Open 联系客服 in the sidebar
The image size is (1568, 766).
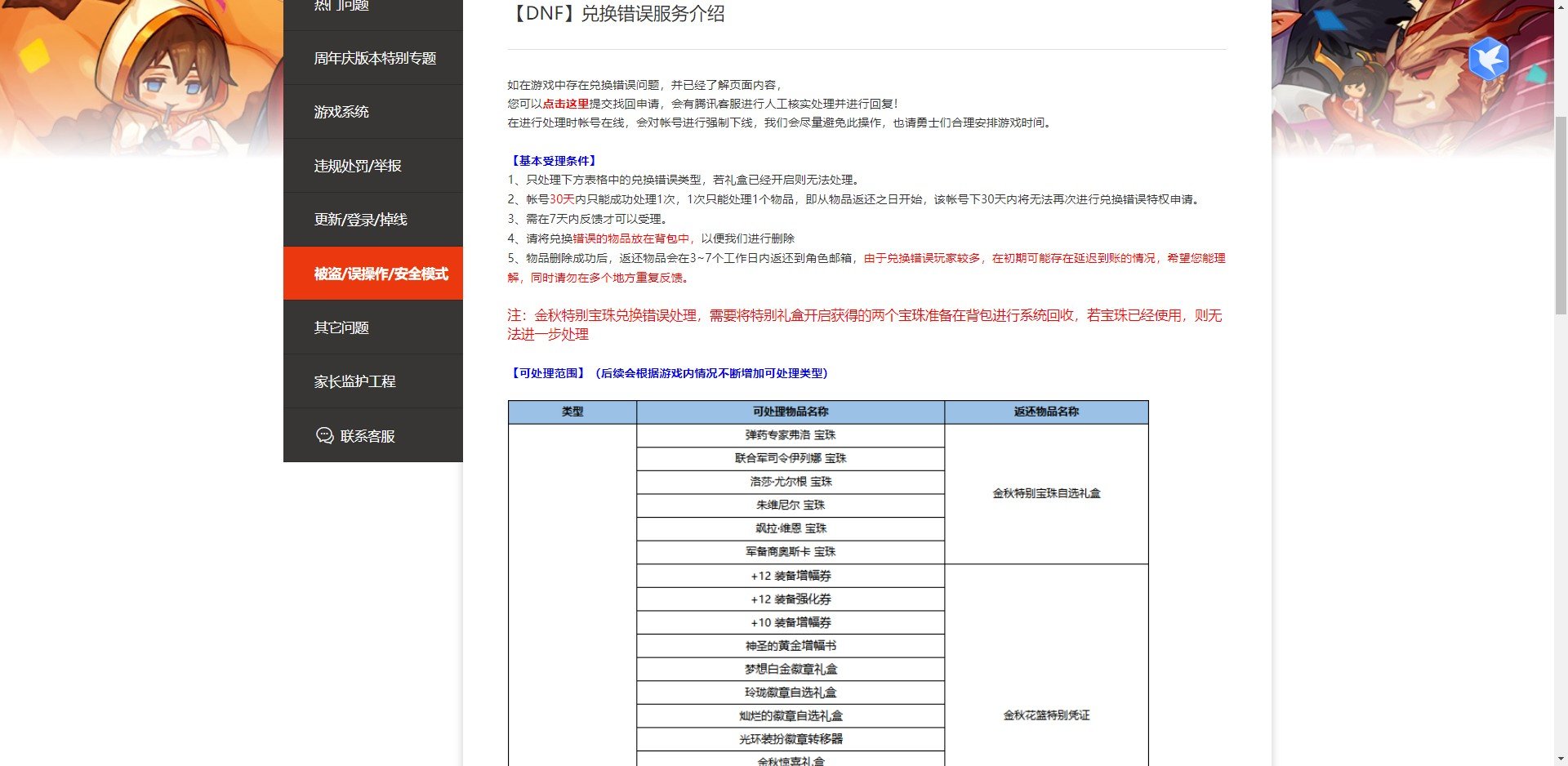366,435
